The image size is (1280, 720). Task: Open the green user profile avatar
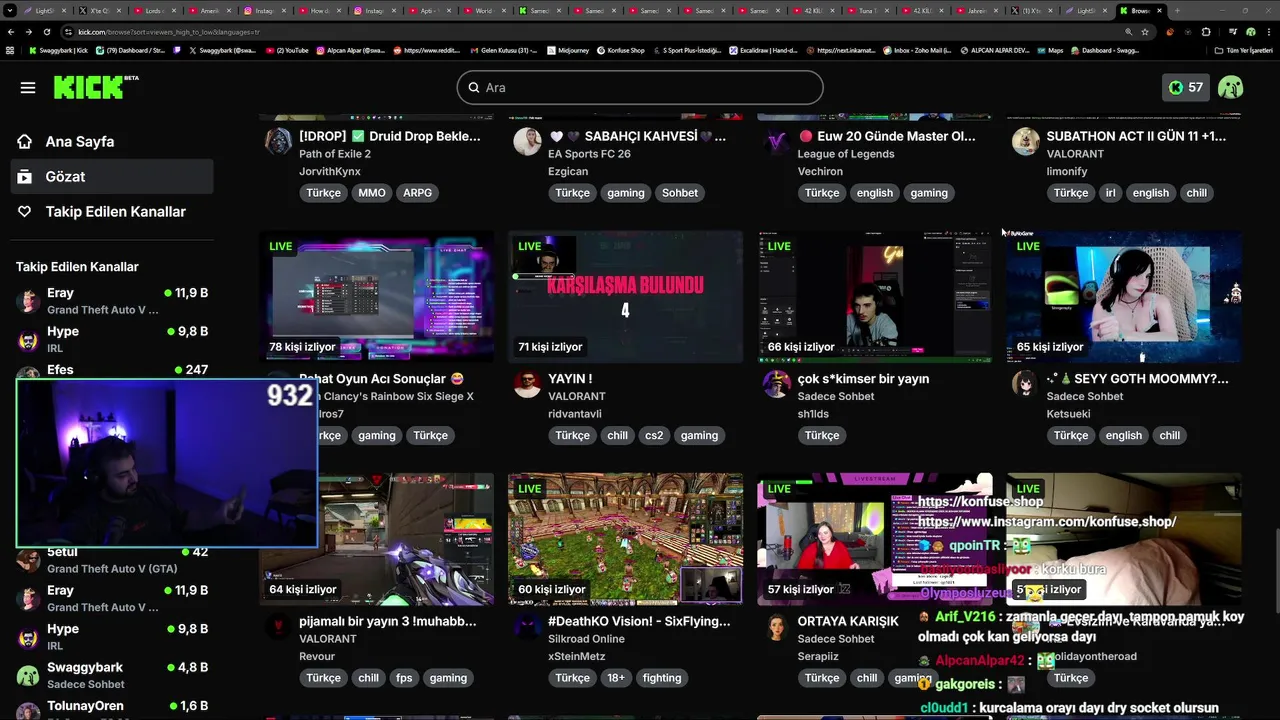1231,88
